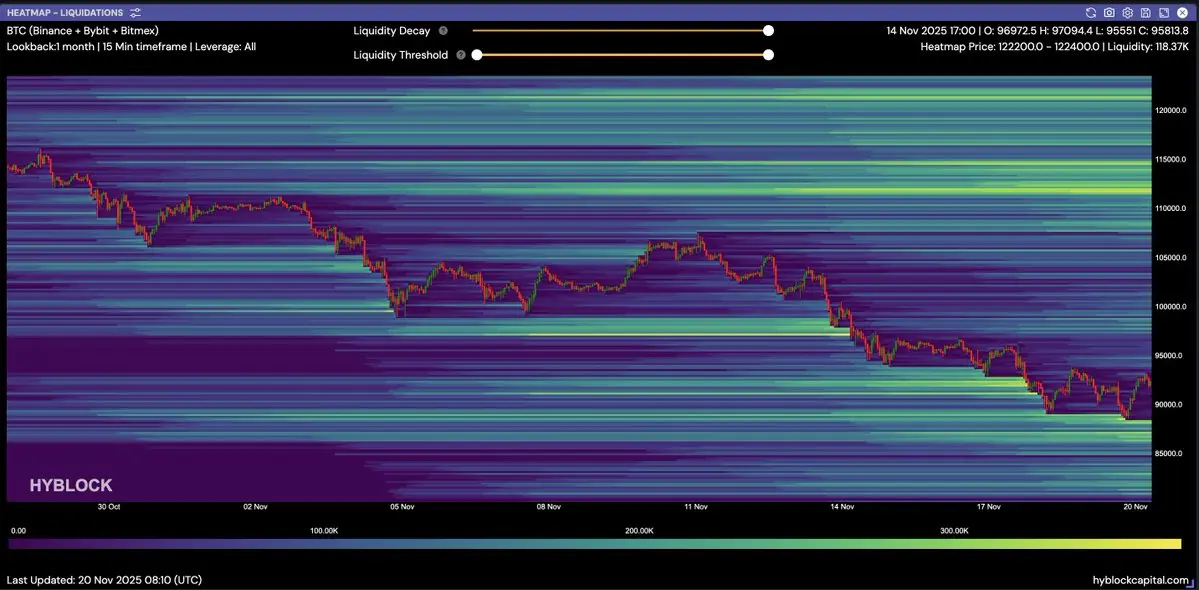Click Liquidity Threshold right slider handle
This screenshot has width=1199, height=590.
pos(768,55)
